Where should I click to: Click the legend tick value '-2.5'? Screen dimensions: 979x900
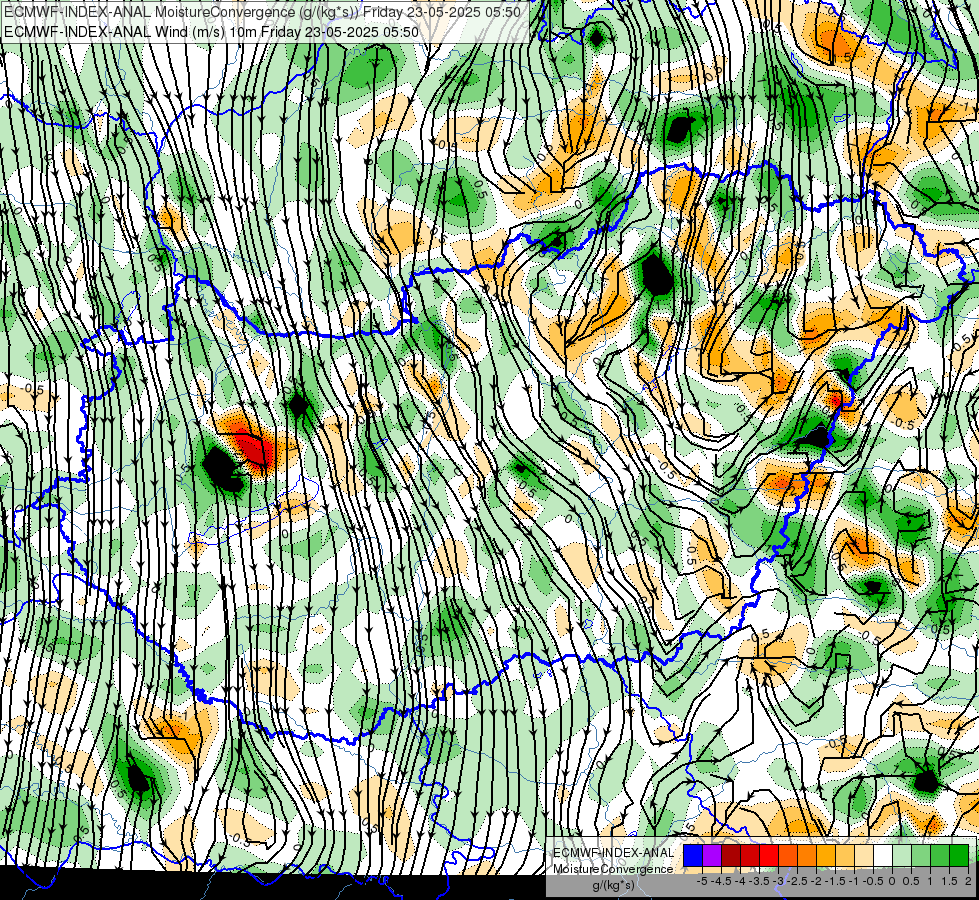[x=799, y=881]
